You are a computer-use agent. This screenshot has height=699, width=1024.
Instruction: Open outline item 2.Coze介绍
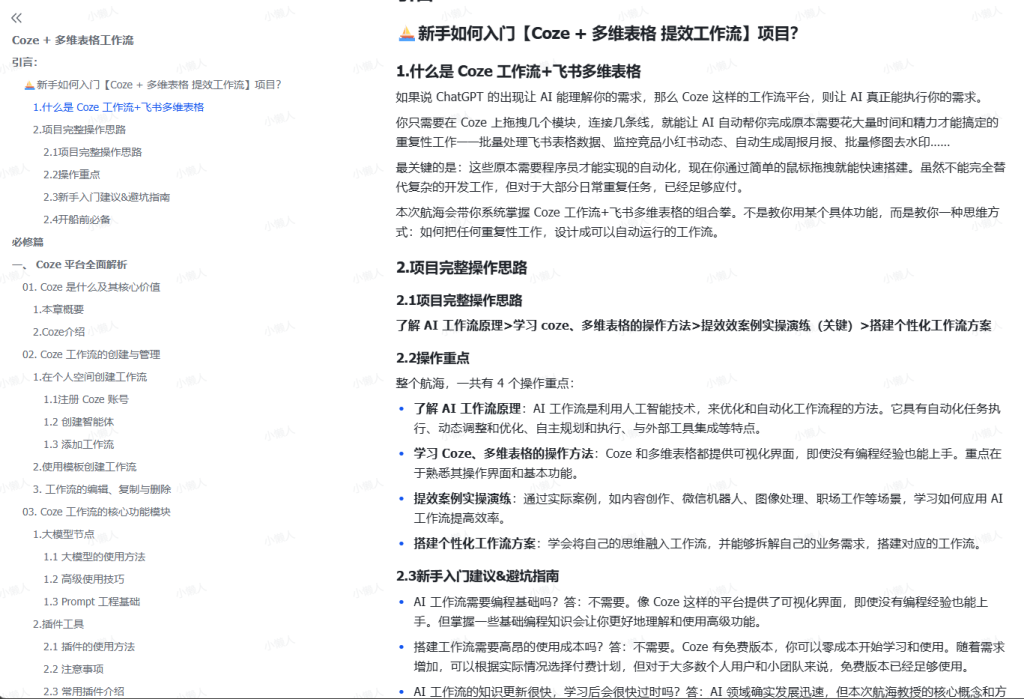click(59, 332)
